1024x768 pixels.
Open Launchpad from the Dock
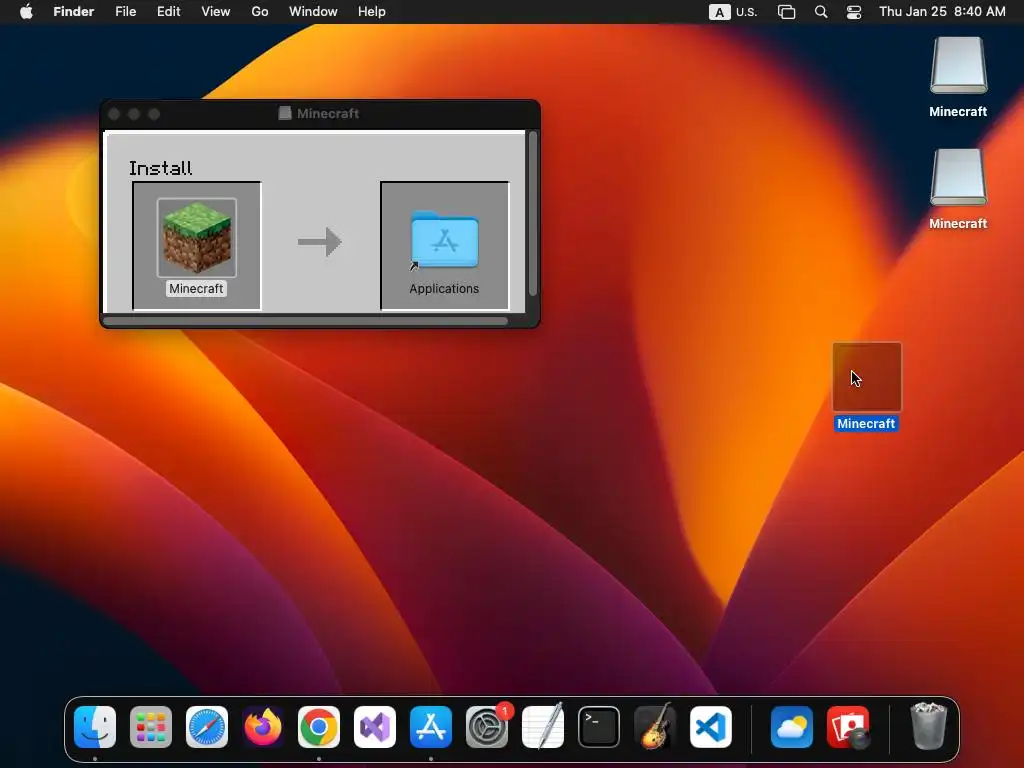coord(151,727)
